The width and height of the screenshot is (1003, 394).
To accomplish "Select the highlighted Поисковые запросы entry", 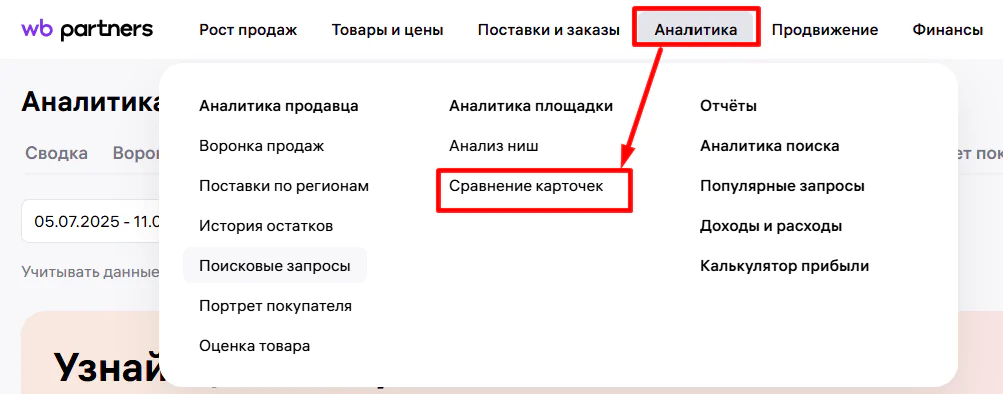I will [275, 265].
